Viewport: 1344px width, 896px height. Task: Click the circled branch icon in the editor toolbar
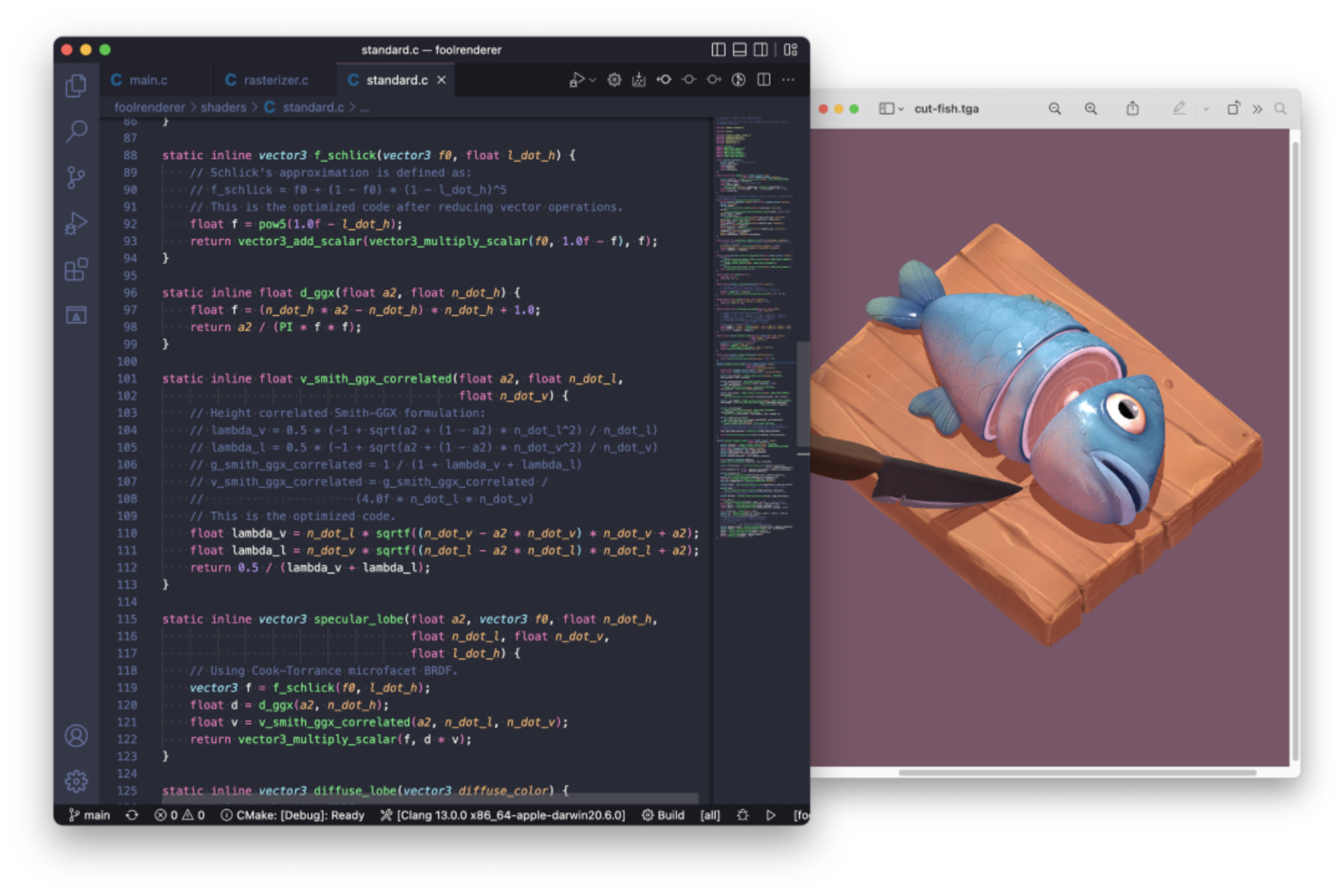[739, 80]
